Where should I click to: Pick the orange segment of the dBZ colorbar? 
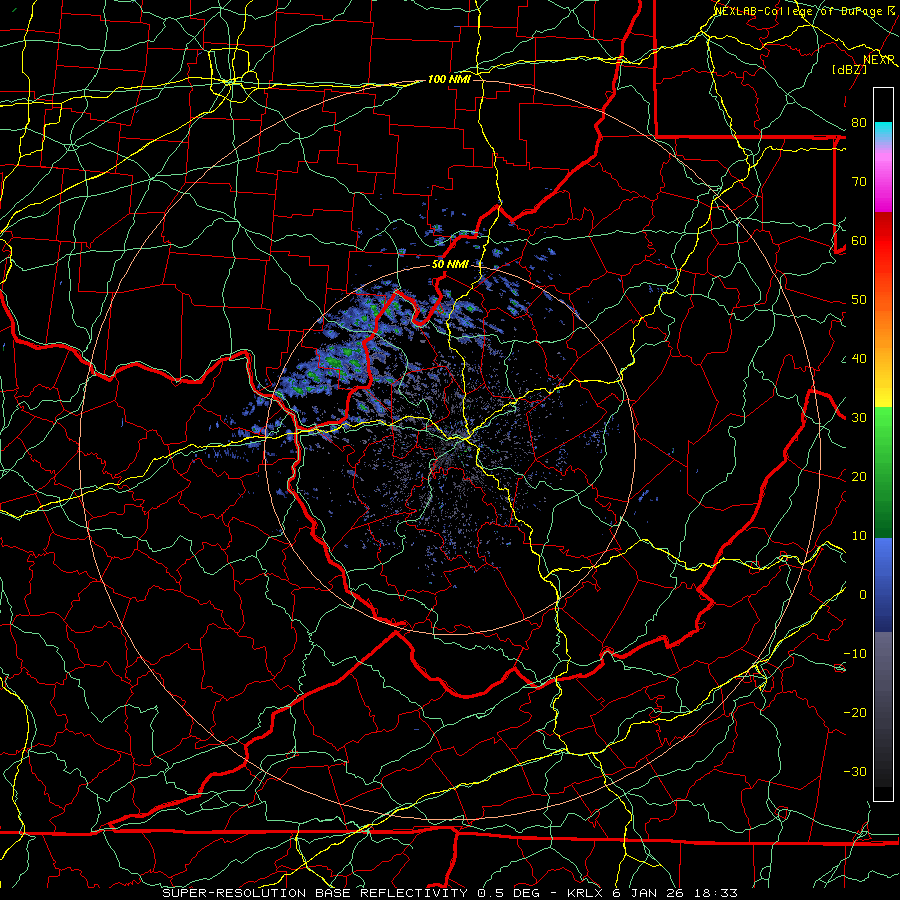(x=883, y=330)
